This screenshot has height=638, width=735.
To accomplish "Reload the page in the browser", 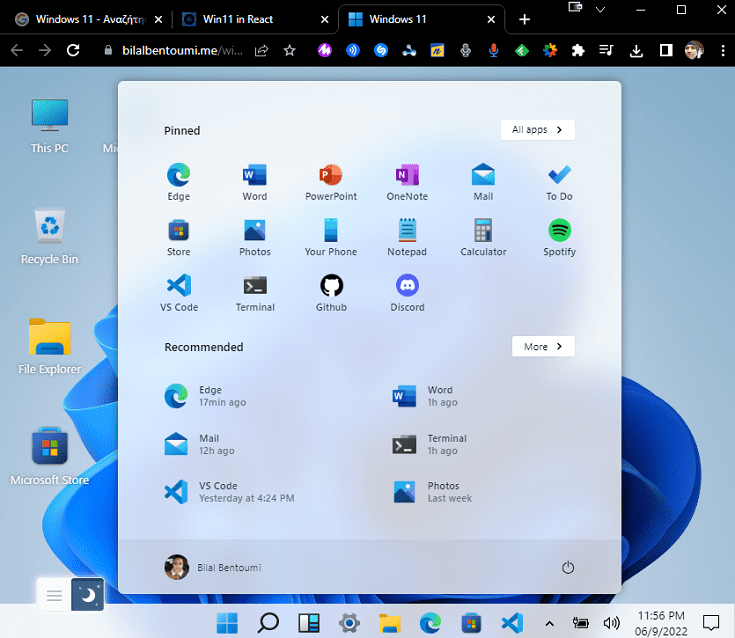I will pos(73,50).
